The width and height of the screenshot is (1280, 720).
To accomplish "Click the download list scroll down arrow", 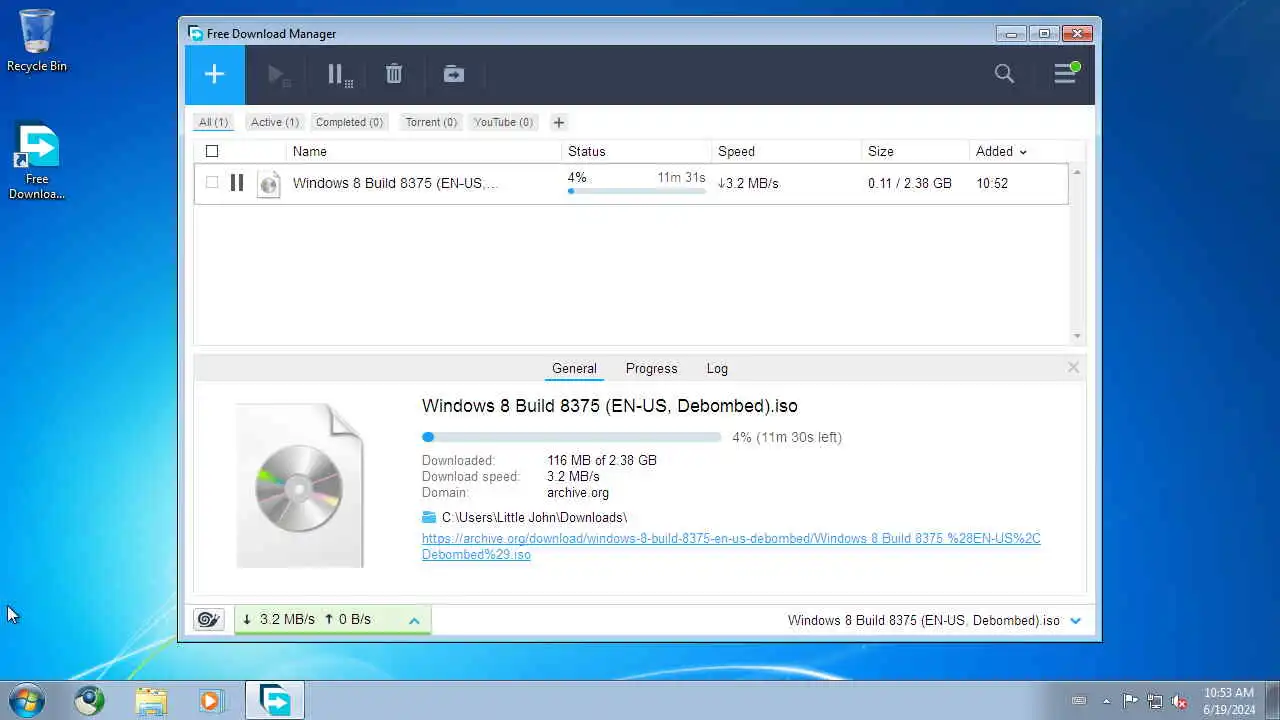I will 1077,336.
